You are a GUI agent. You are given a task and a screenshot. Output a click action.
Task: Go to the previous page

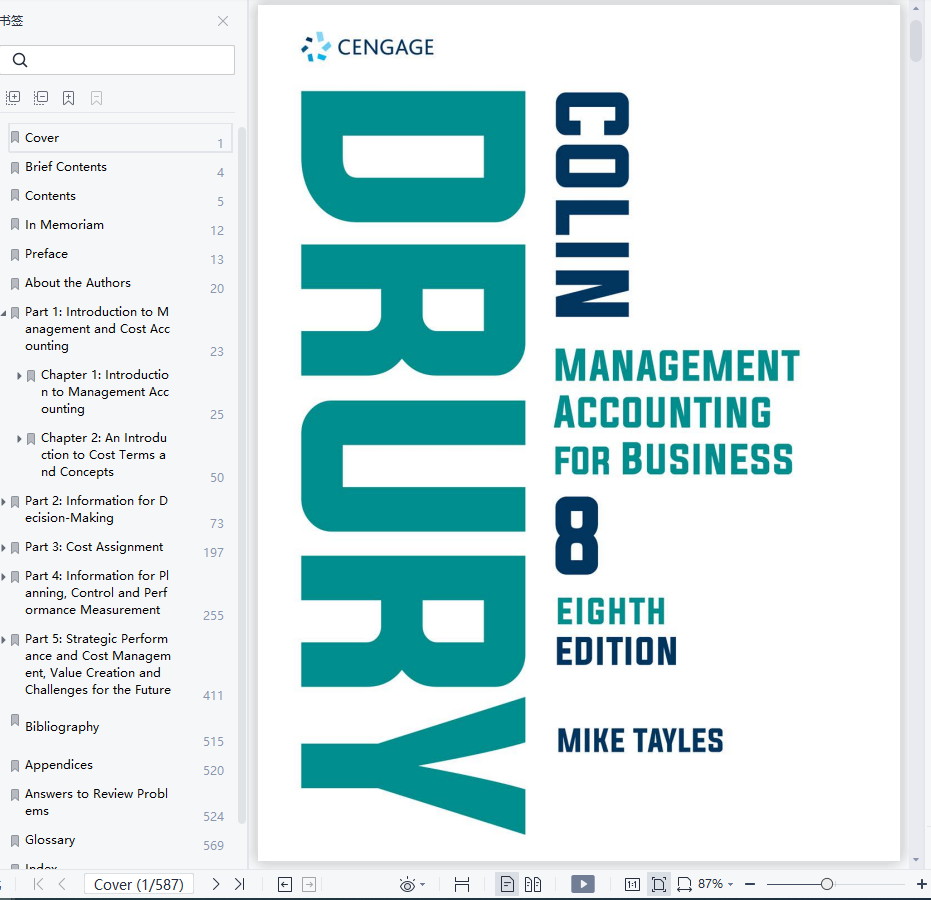(62, 885)
